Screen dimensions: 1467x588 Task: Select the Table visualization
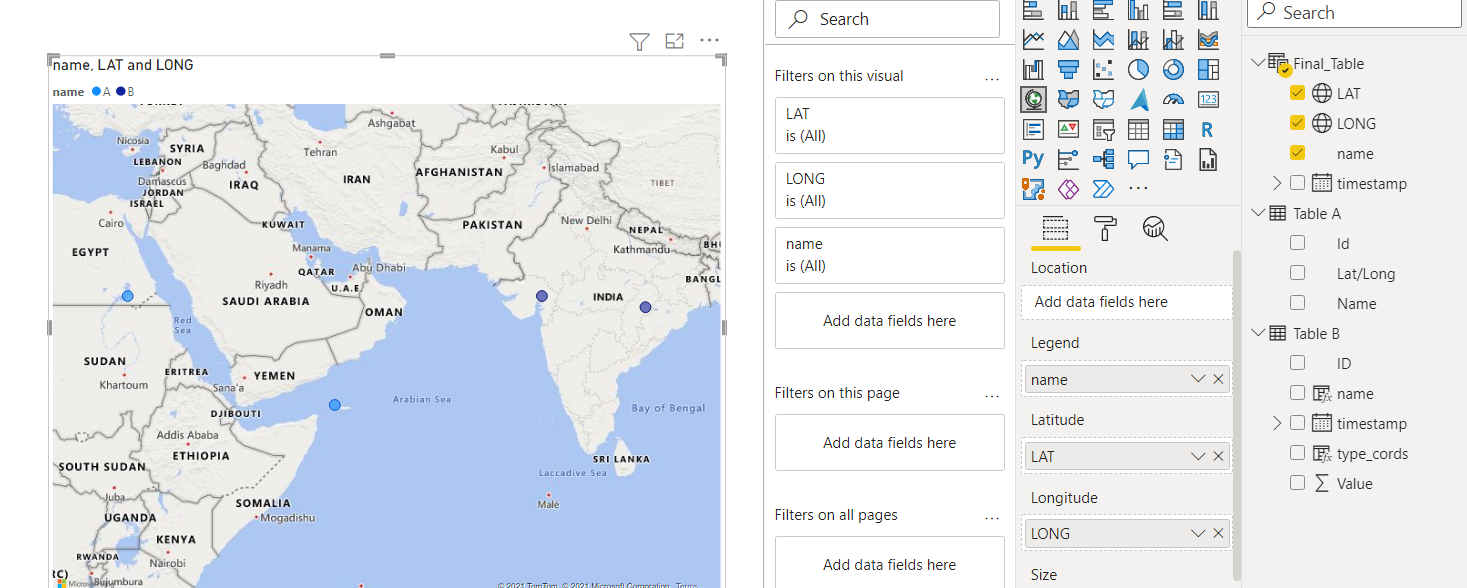pos(1138,129)
